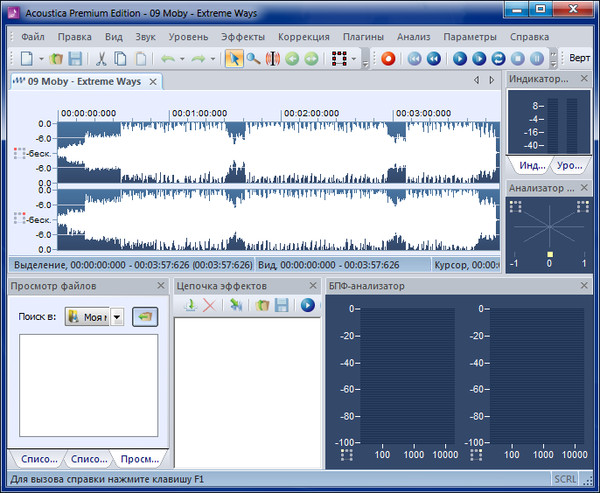600x493 pixels.
Task: Save file using floppy disk icon
Action: coord(75,59)
